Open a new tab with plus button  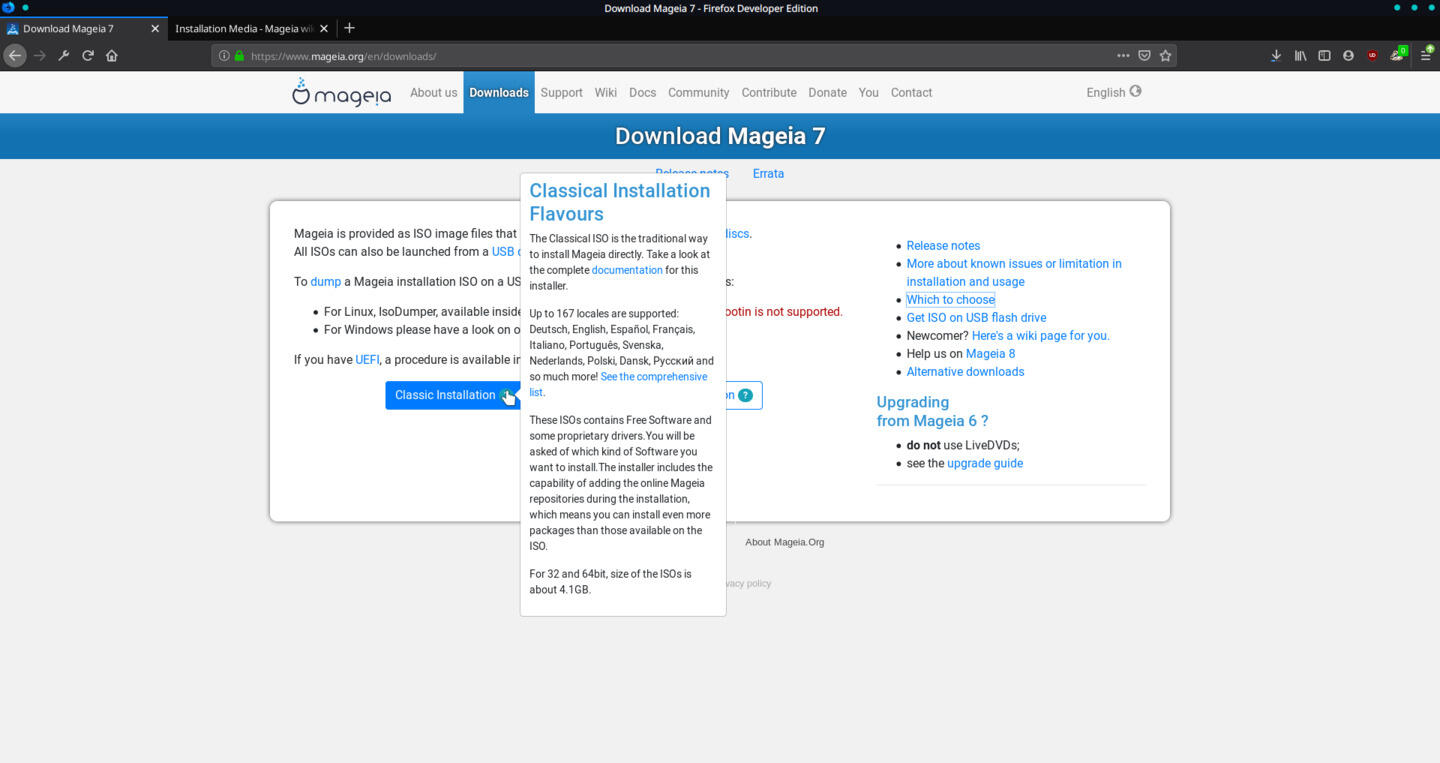click(x=349, y=28)
